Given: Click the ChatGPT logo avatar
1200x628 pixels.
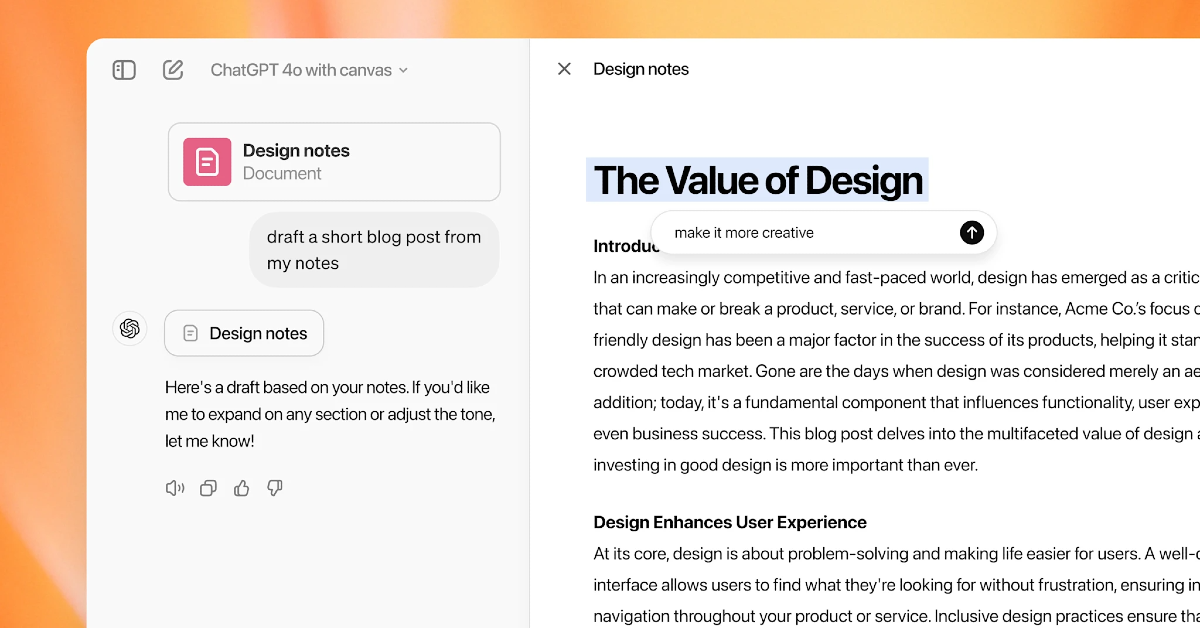Looking at the screenshot, I should [130, 328].
